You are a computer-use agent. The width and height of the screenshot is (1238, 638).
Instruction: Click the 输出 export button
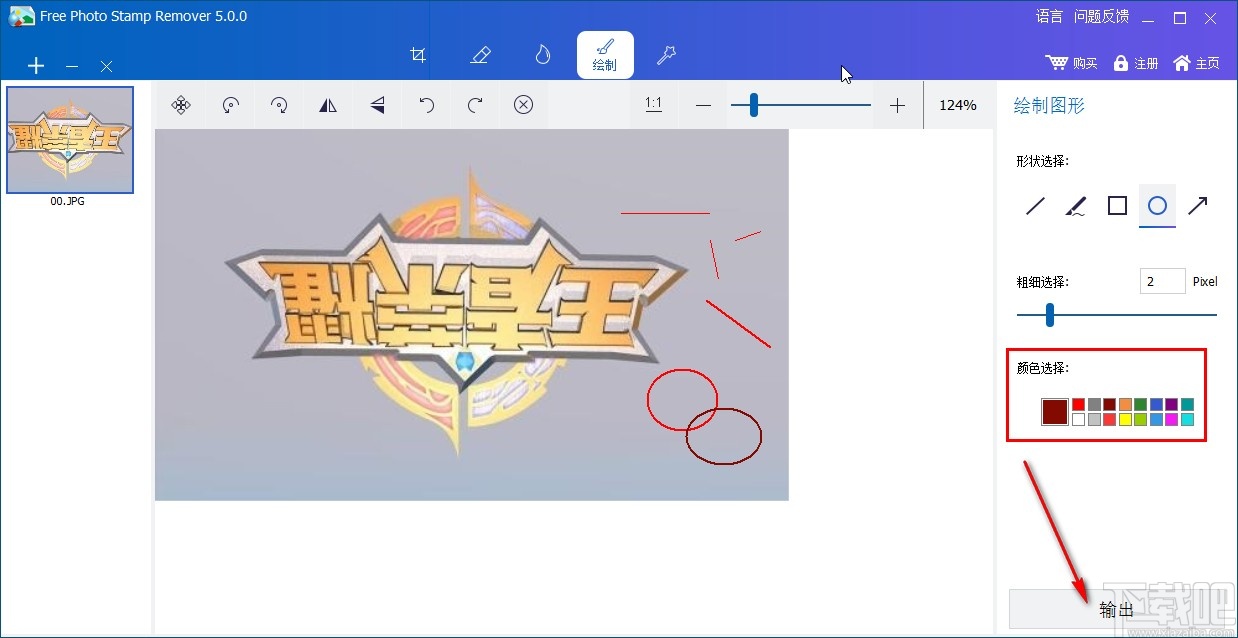point(1114,608)
